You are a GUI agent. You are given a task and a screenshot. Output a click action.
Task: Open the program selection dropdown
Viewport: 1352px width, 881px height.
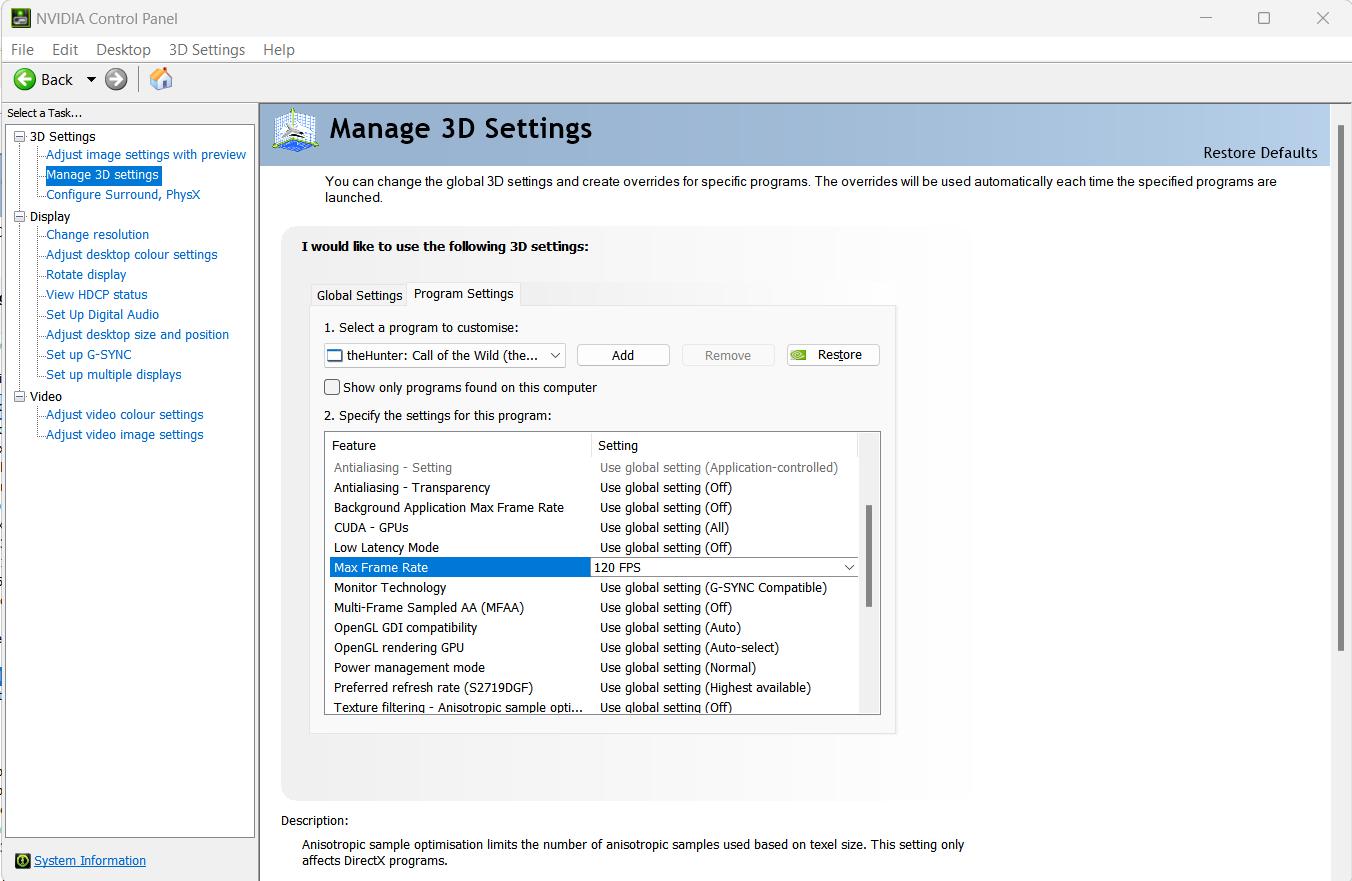[x=555, y=355]
